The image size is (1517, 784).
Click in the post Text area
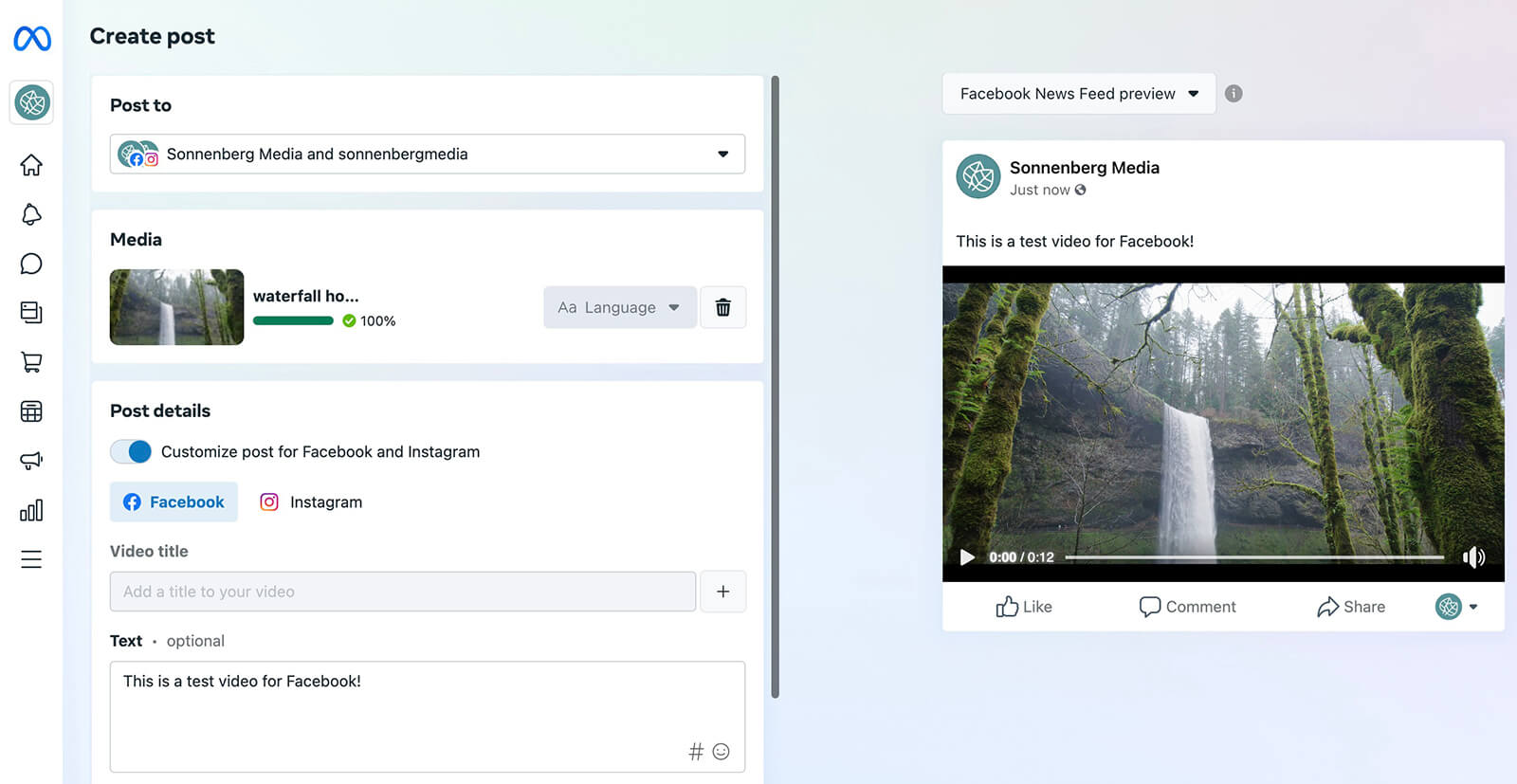click(x=428, y=717)
